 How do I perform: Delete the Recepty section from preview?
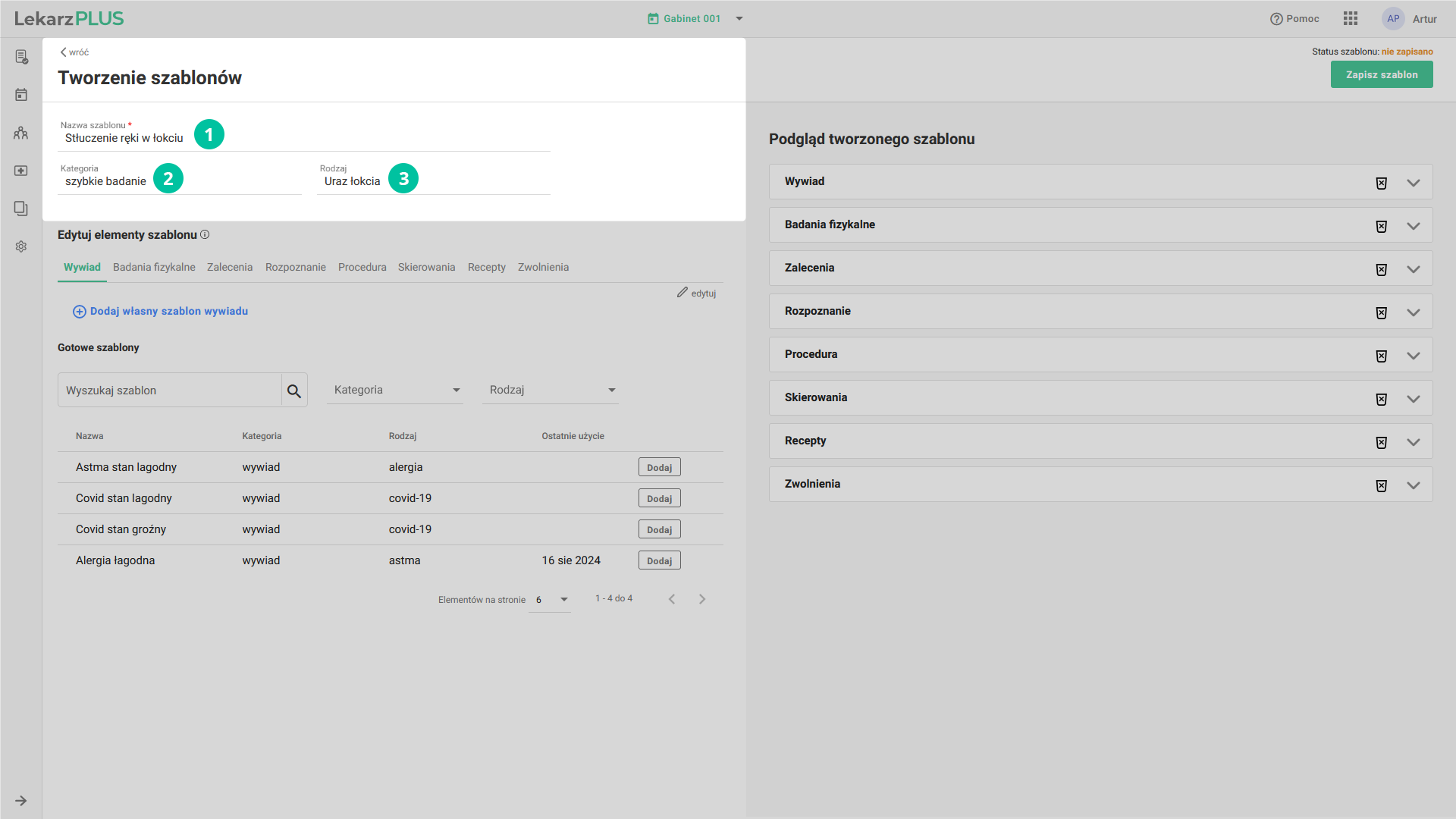1381,442
